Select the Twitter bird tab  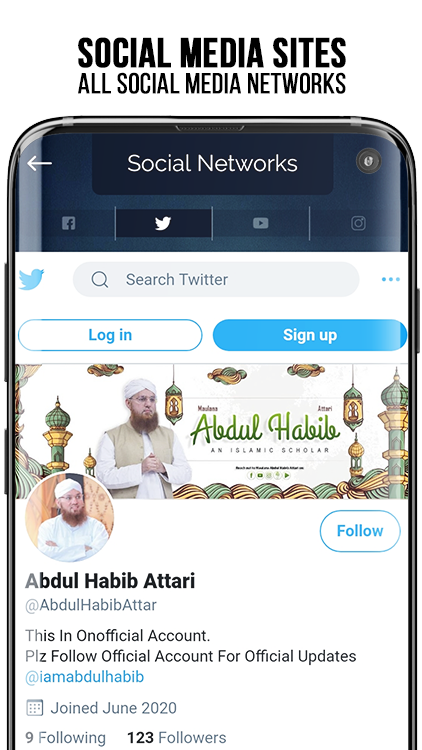(163, 223)
